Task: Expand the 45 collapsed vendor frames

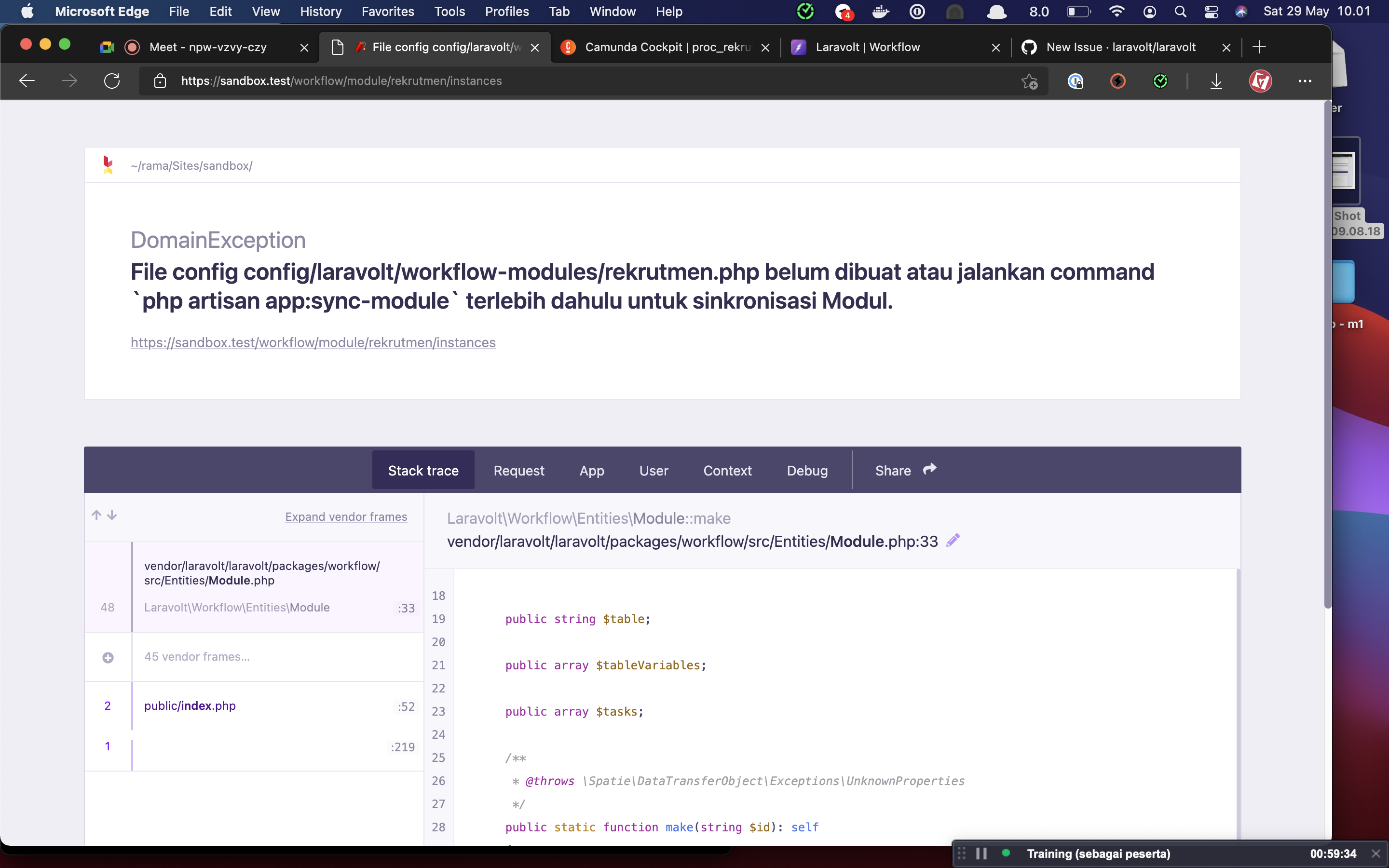Action: (108, 657)
